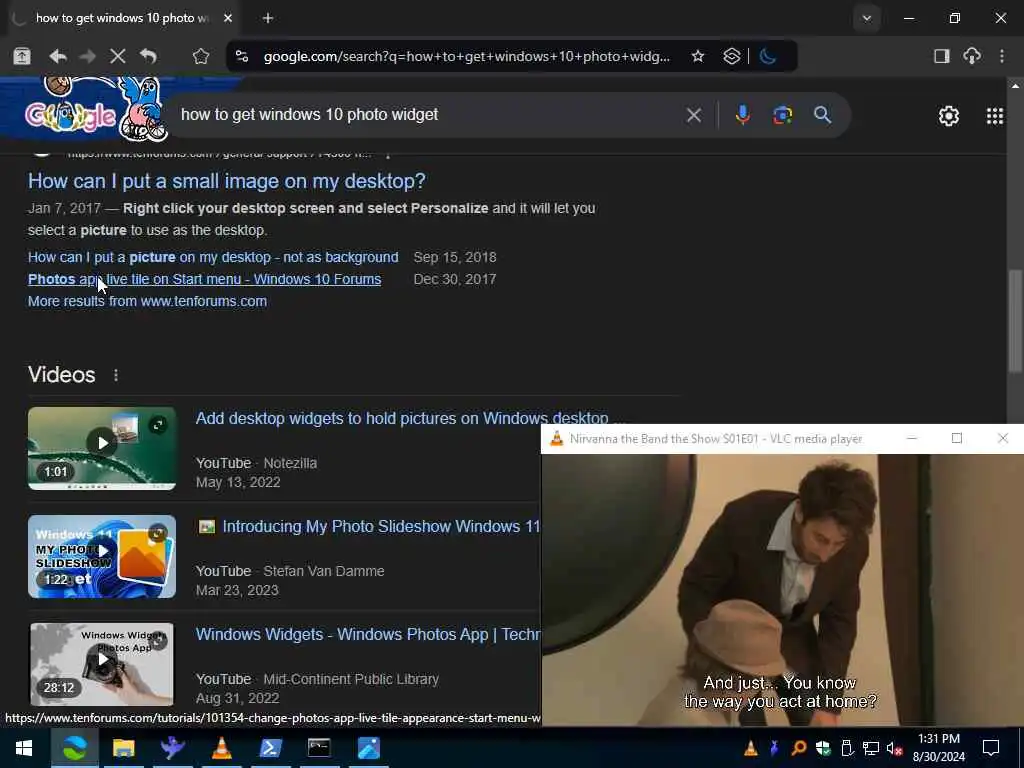Play 'My Photo Slideshow' video thumbnail

coord(102,556)
